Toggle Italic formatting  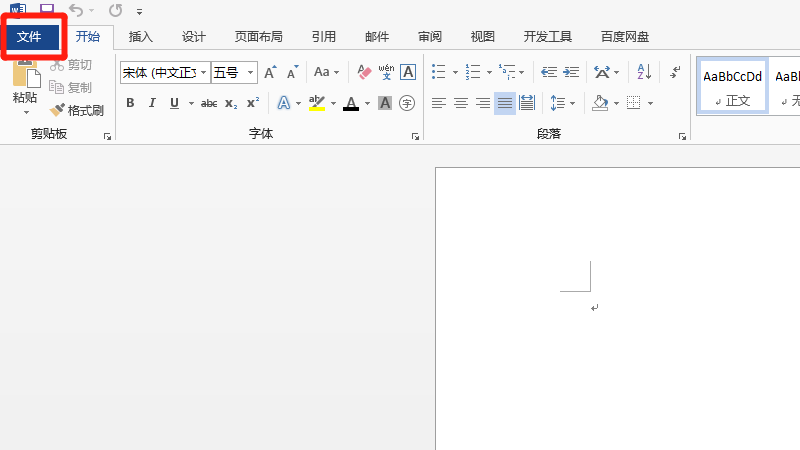coord(152,103)
